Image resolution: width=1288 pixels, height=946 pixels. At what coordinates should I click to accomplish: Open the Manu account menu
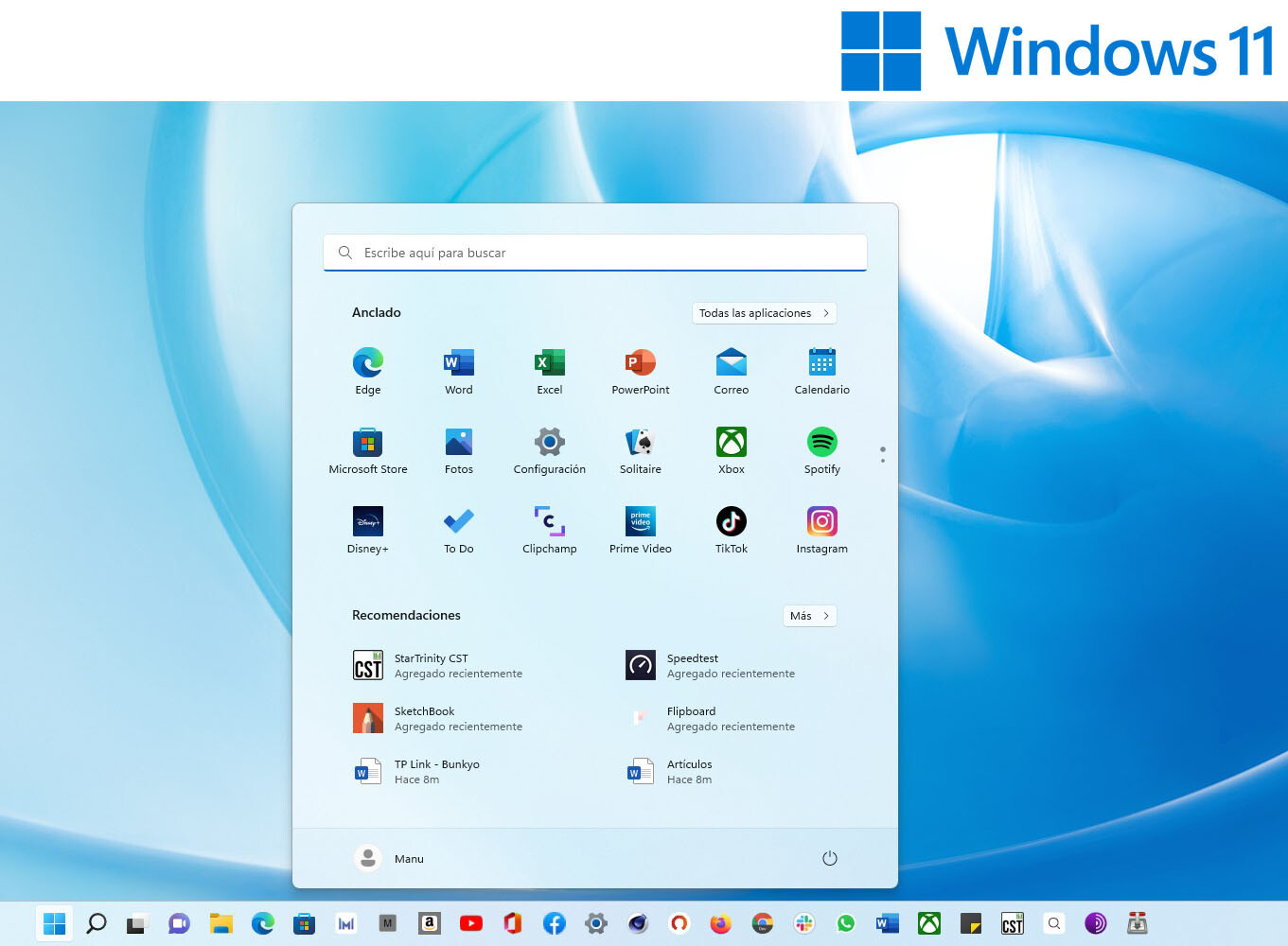[x=389, y=858]
